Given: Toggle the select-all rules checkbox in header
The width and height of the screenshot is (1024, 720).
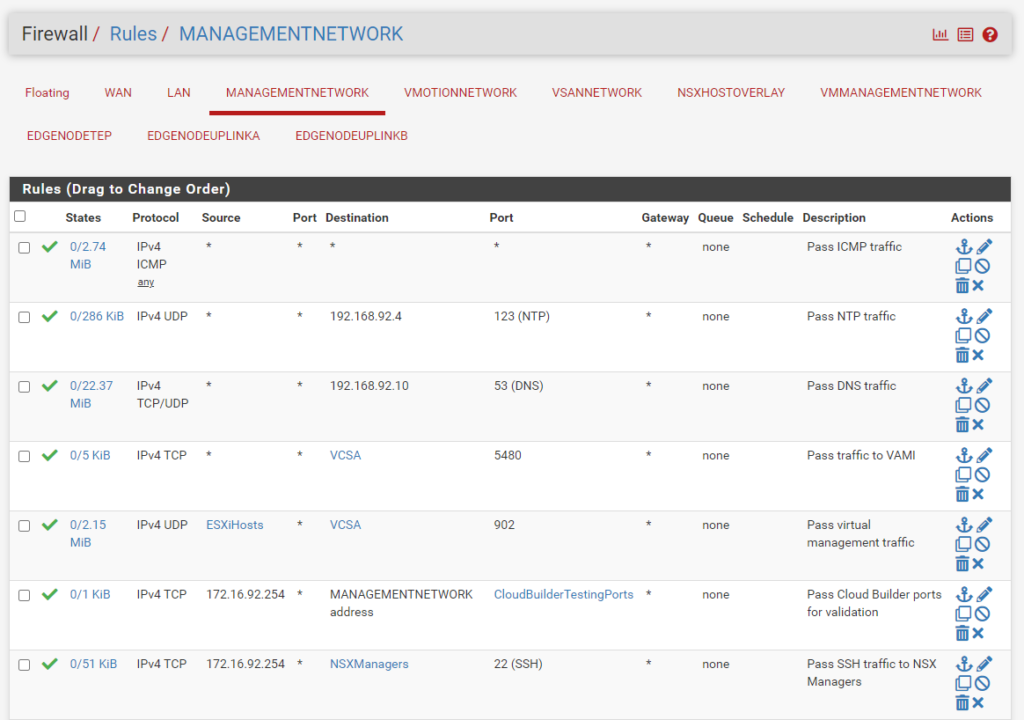Looking at the screenshot, I should pyautogui.click(x=20, y=216).
